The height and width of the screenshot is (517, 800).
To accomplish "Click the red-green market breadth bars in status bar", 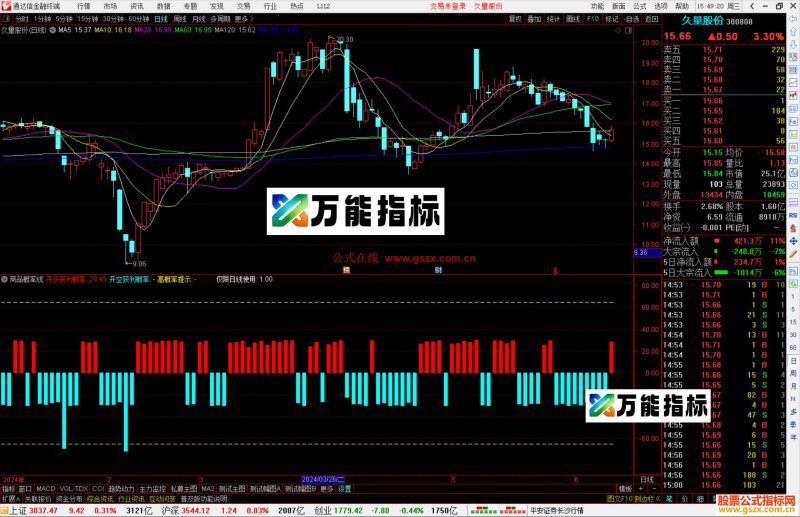I will coord(497,510).
